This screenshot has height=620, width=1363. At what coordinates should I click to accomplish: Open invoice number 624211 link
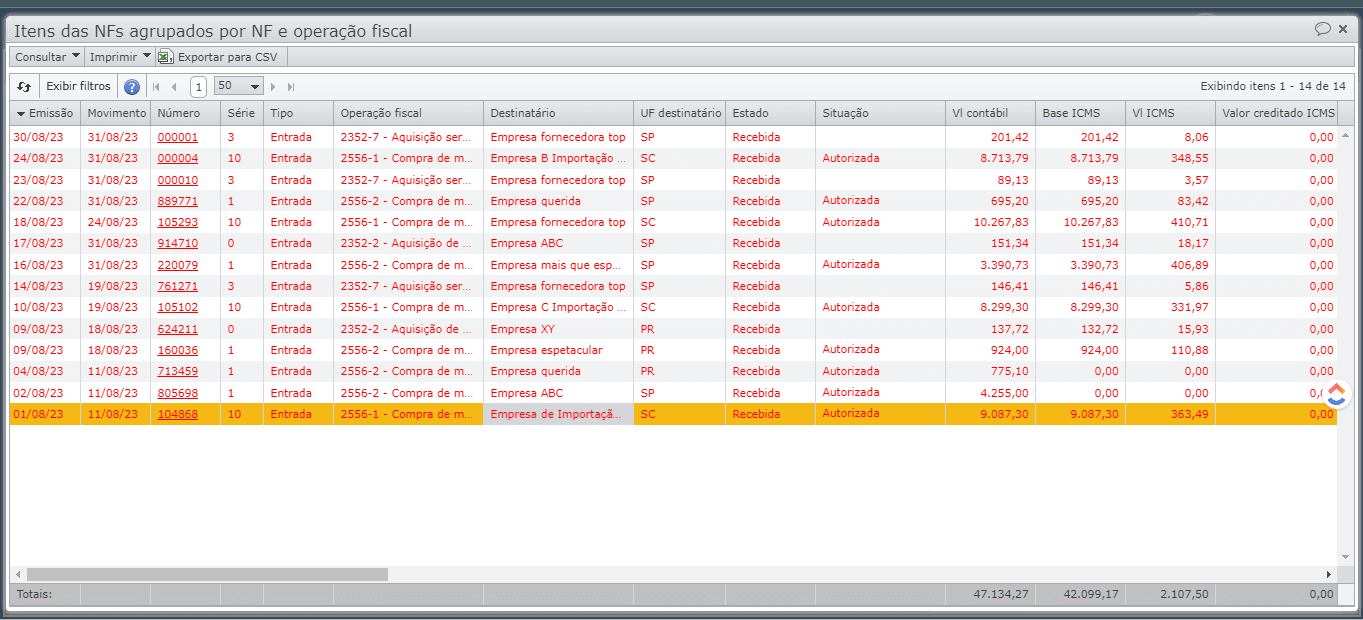pos(177,329)
